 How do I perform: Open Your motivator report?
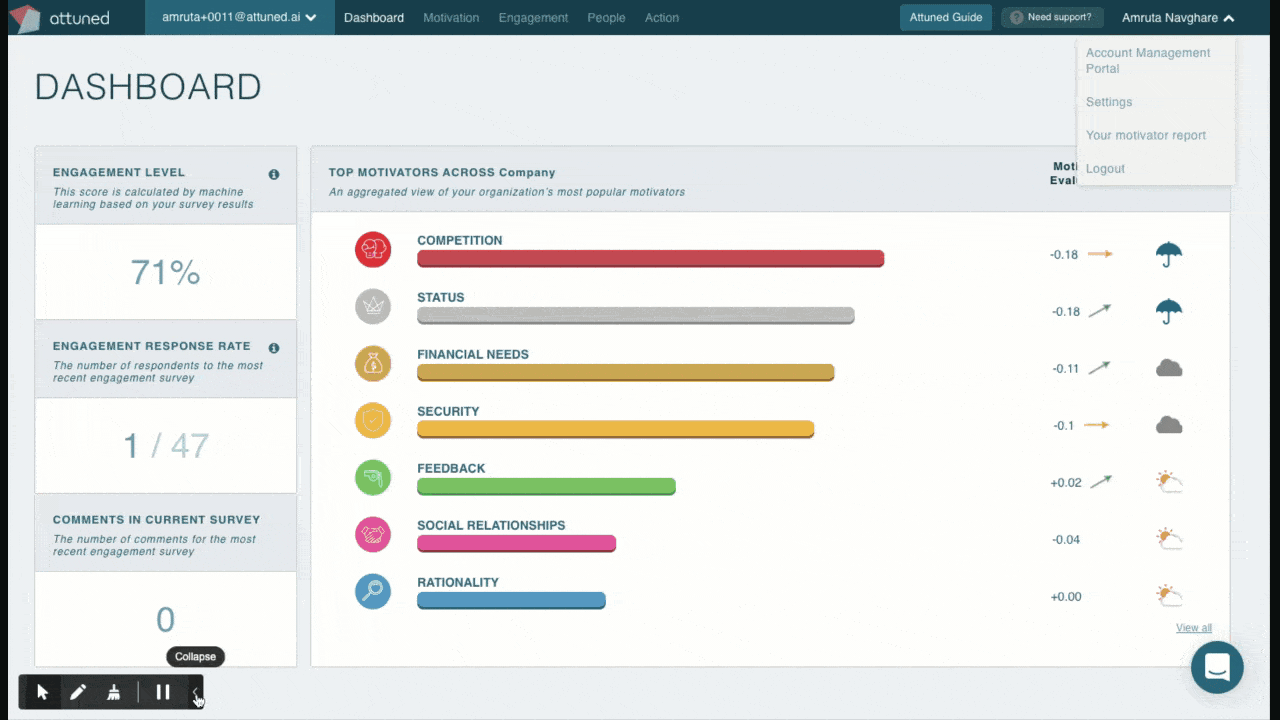[1146, 135]
